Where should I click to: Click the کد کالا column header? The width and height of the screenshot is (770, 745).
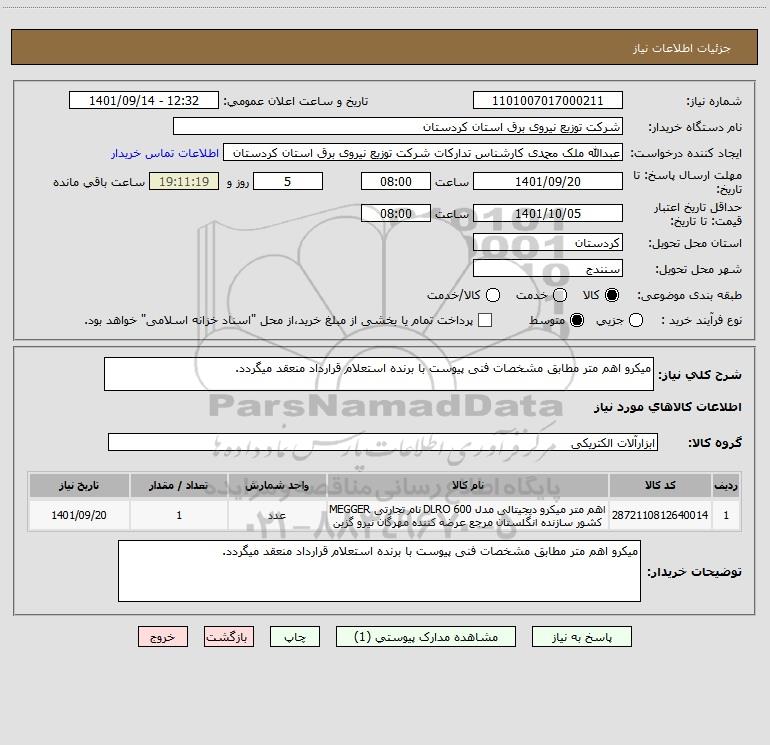[x=660, y=485]
